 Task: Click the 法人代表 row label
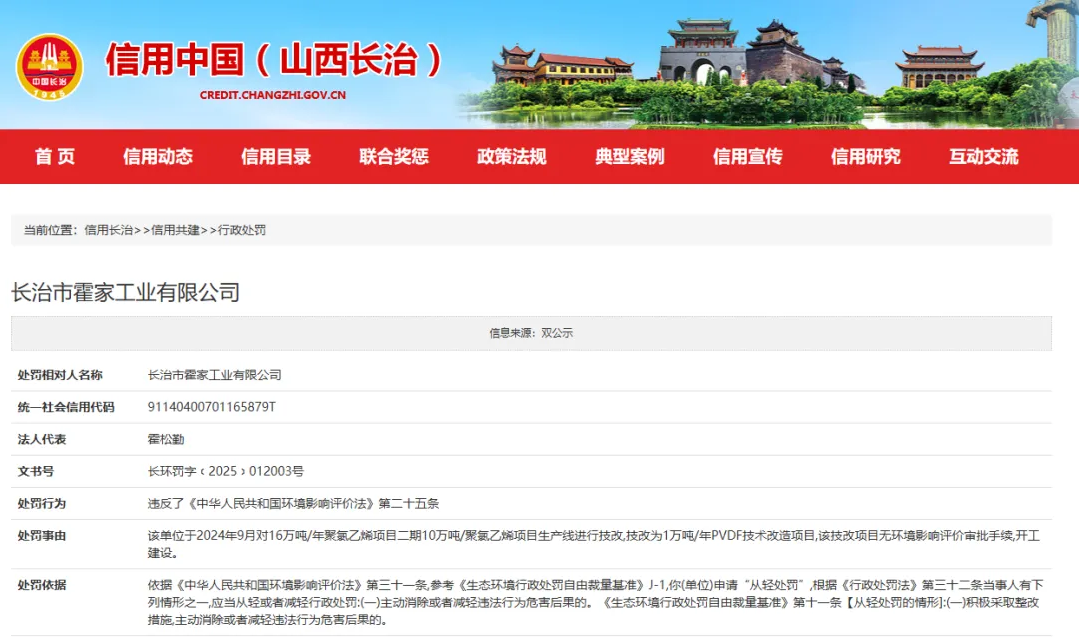click(42, 439)
